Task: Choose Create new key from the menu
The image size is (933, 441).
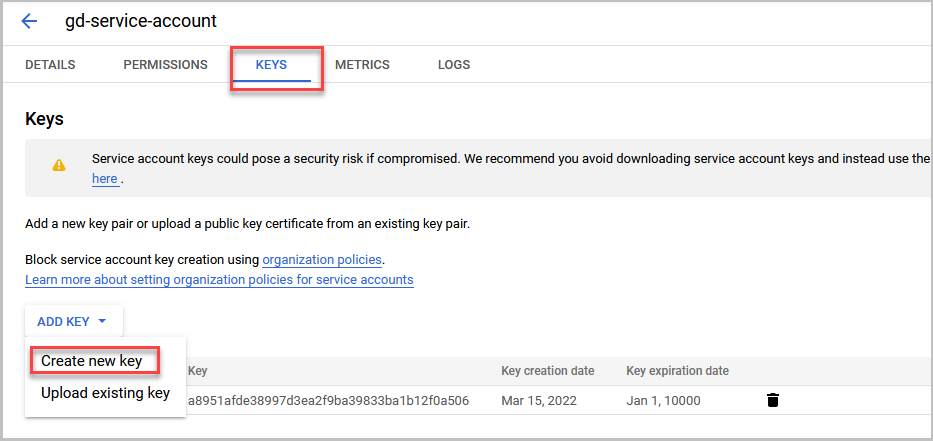Action: 92,361
